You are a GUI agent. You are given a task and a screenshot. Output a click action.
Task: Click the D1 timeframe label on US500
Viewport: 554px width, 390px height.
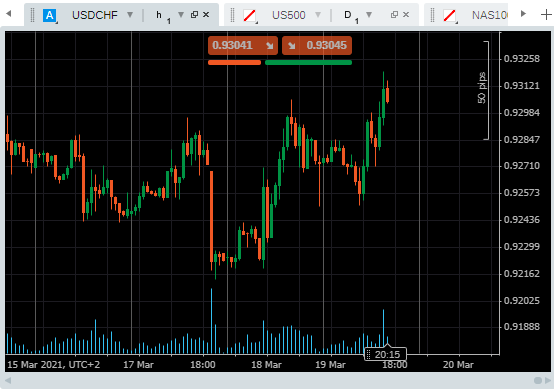pyautogui.click(x=351, y=16)
